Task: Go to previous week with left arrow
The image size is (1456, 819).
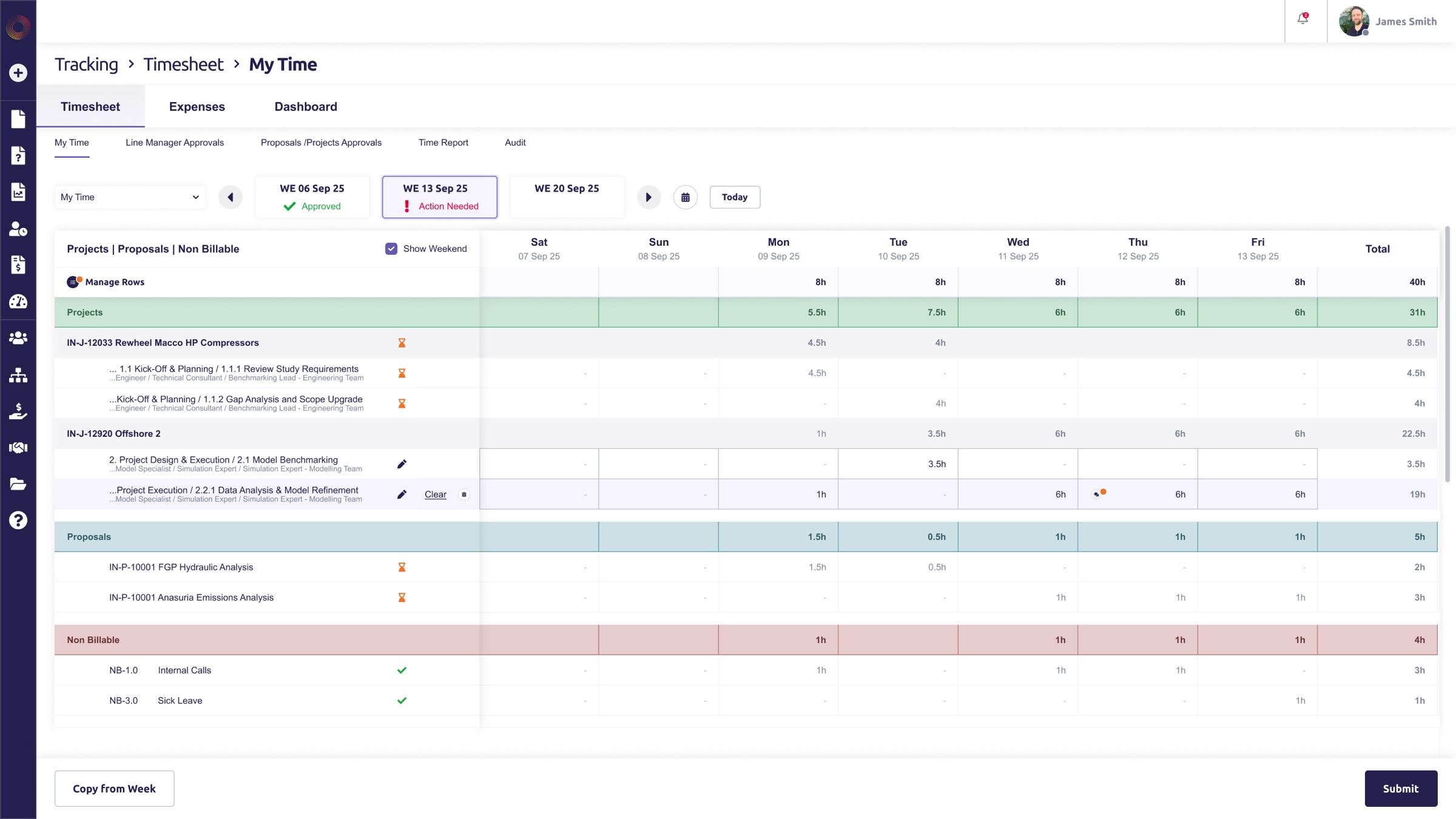Action: tap(230, 197)
